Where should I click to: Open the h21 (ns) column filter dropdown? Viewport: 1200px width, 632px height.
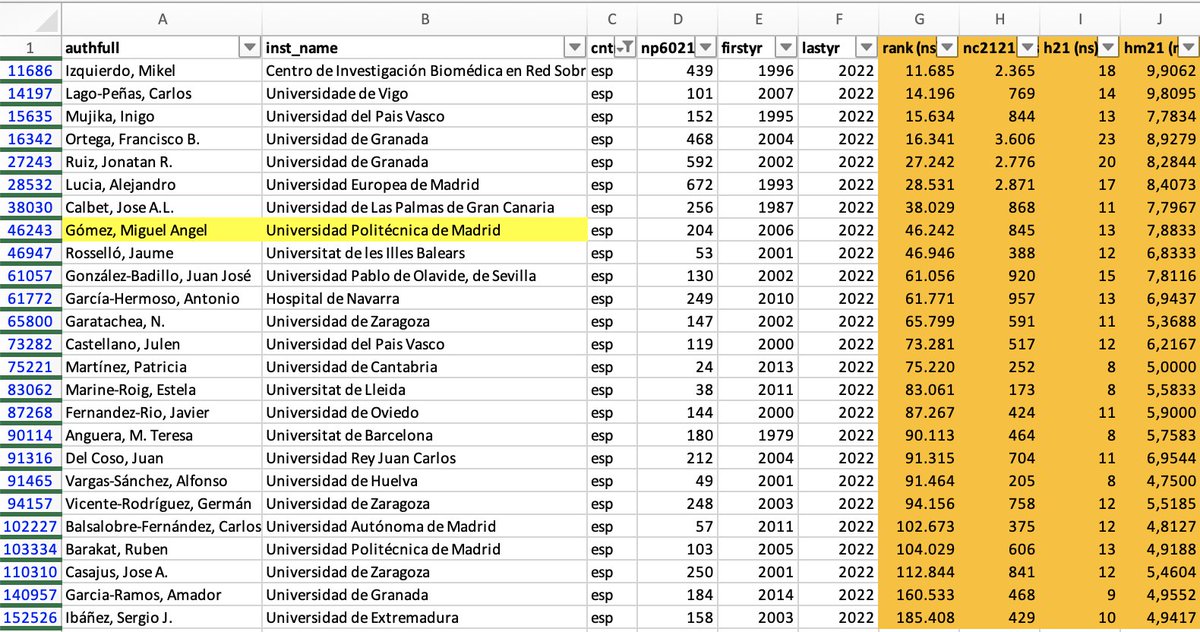[1108, 48]
